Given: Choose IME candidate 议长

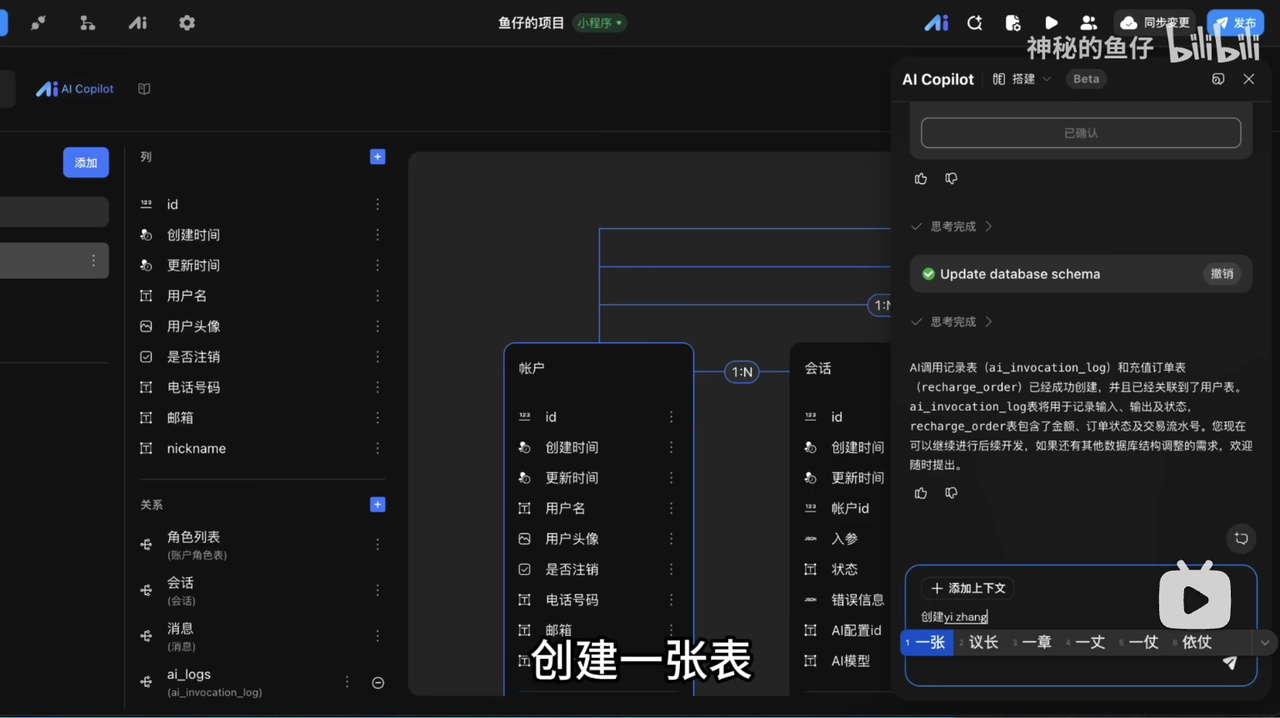Looking at the screenshot, I should click(979, 642).
